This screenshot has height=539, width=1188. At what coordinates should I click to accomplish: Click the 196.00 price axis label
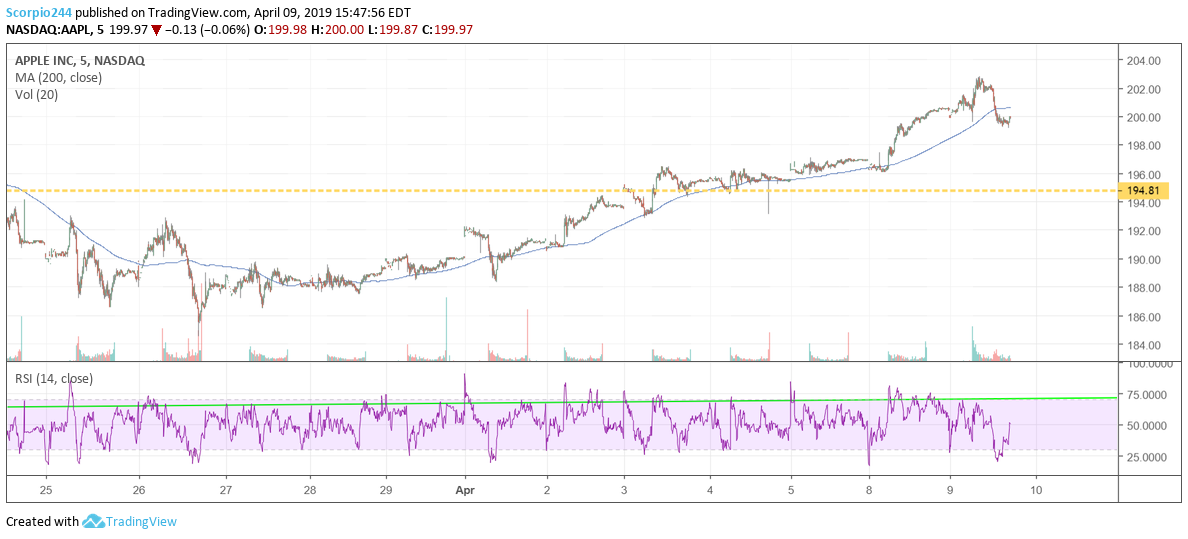coord(1143,174)
